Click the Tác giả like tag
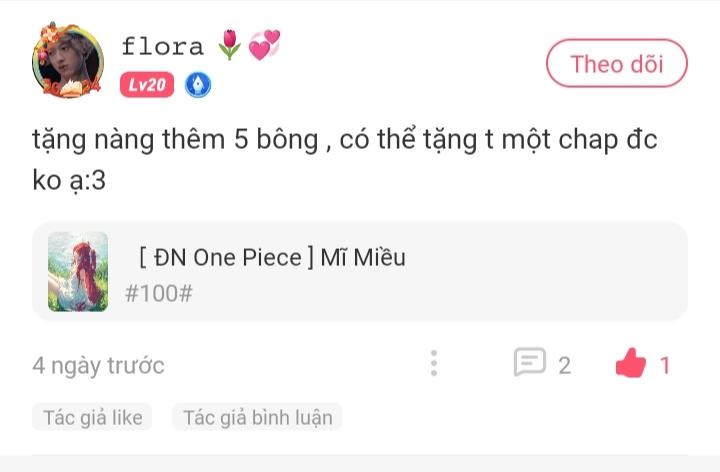This screenshot has height=472, width=720. pos(92,417)
